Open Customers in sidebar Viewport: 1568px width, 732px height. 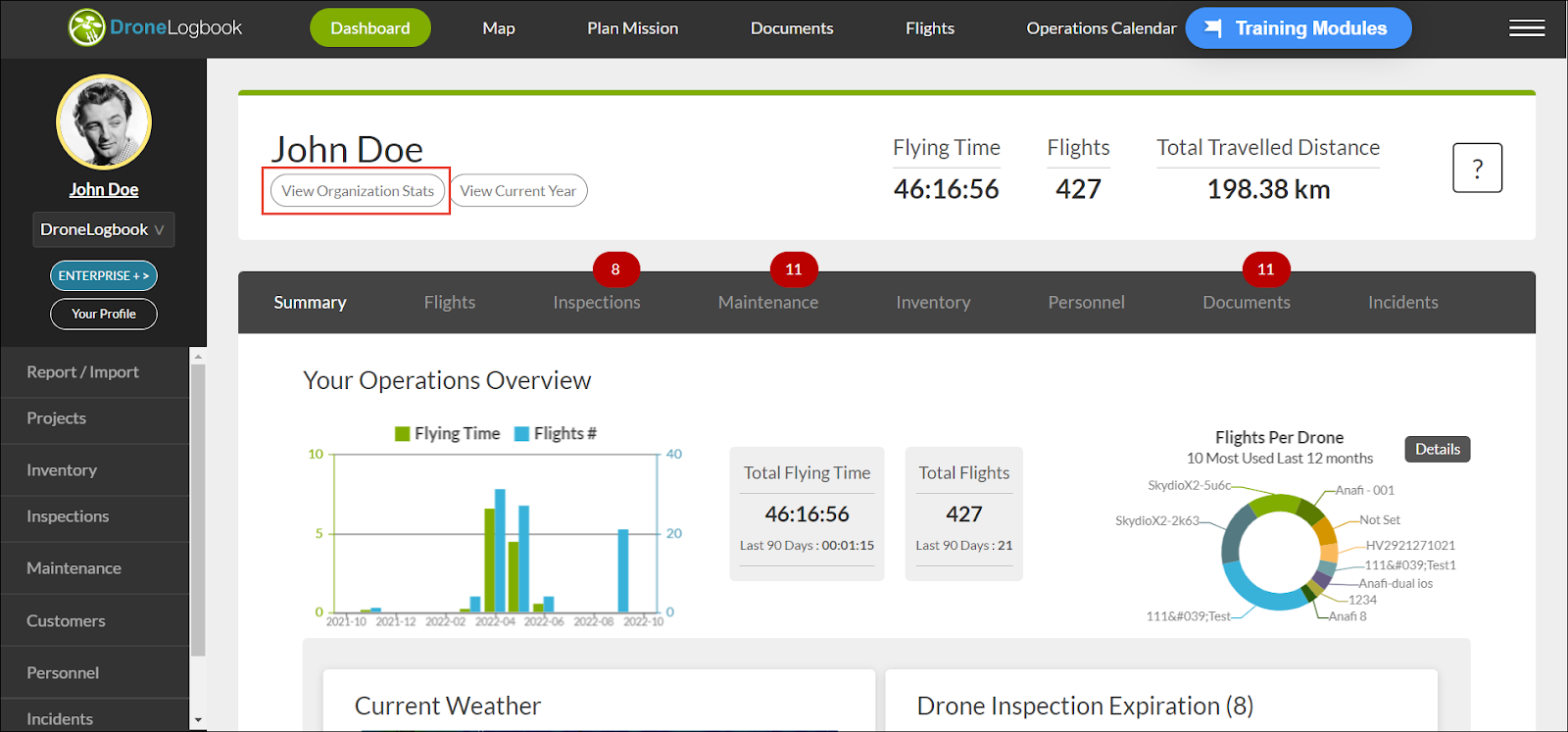[x=95, y=621]
